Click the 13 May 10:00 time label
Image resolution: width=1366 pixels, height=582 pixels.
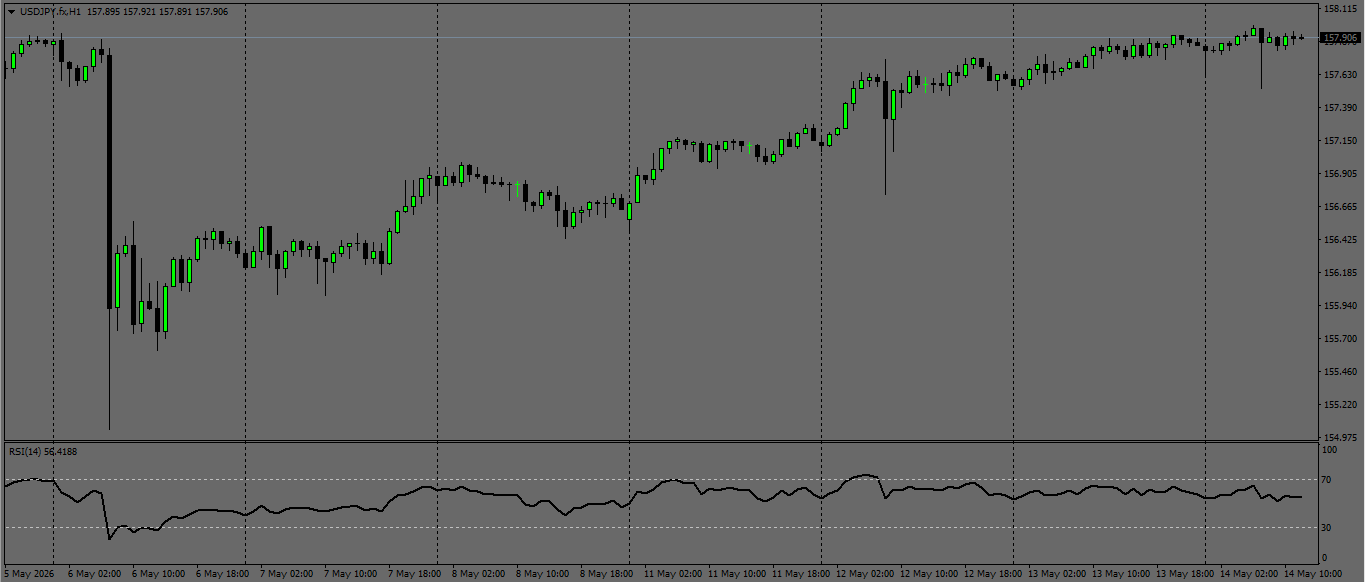point(1120,574)
